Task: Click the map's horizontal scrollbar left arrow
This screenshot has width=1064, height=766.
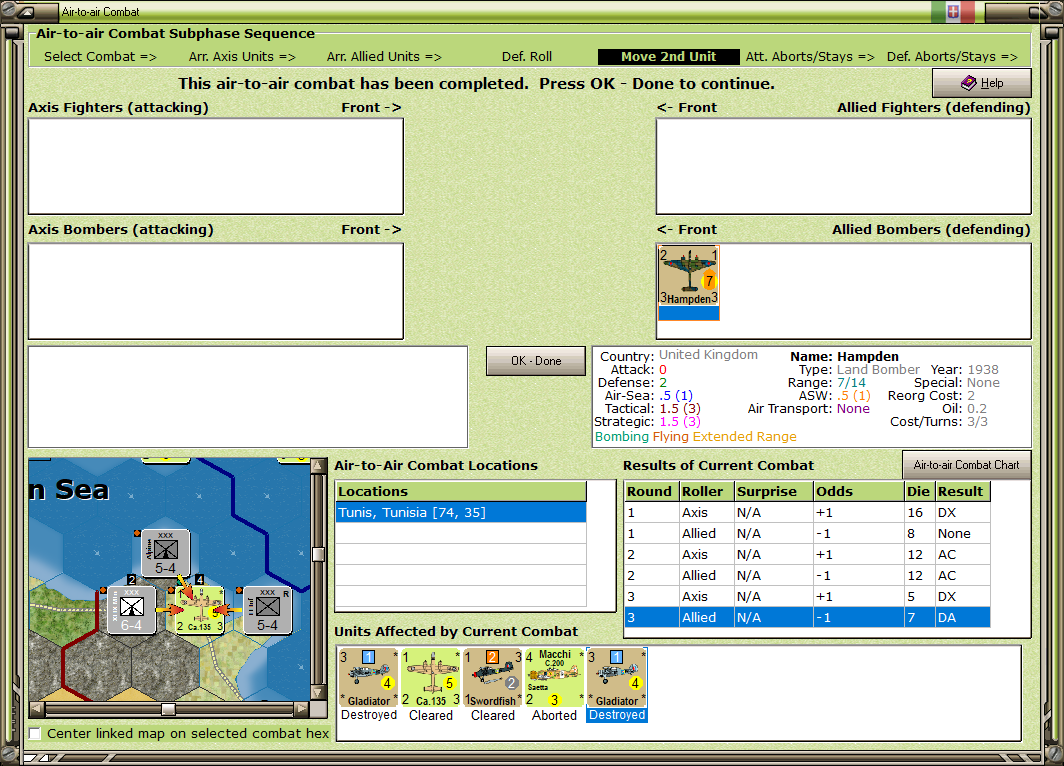Action: coord(37,709)
